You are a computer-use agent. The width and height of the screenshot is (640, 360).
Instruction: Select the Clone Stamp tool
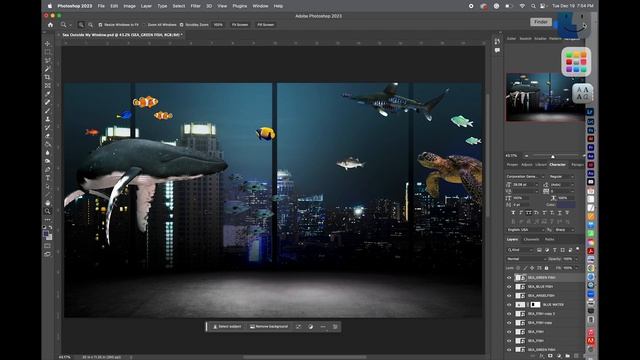point(47,119)
